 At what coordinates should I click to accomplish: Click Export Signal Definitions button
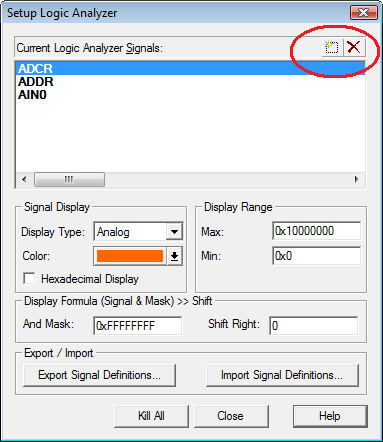pyautogui.click(x=99, y=375)
